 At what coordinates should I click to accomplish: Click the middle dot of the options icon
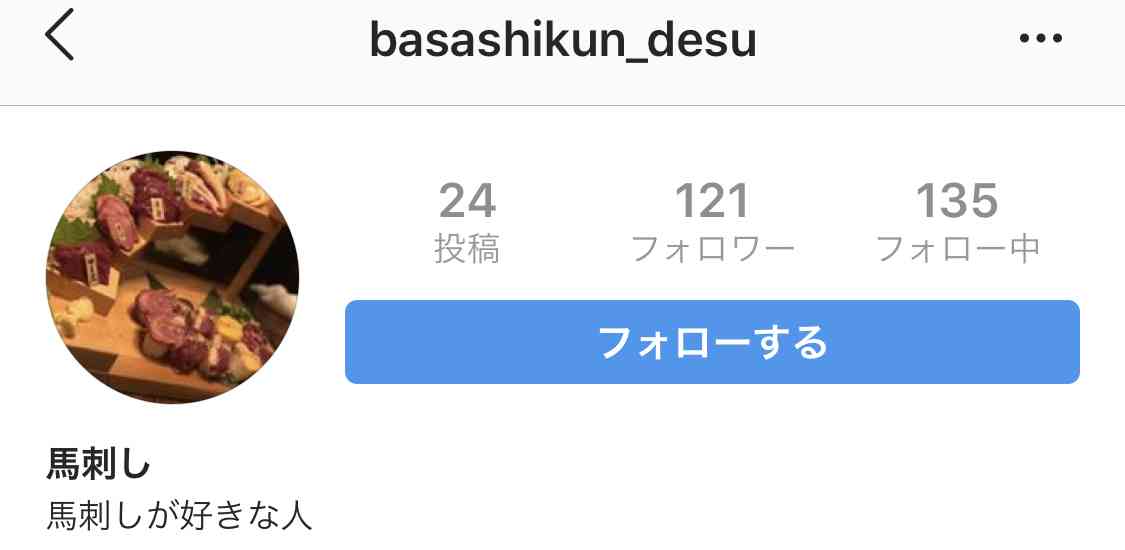(1041, 39)
